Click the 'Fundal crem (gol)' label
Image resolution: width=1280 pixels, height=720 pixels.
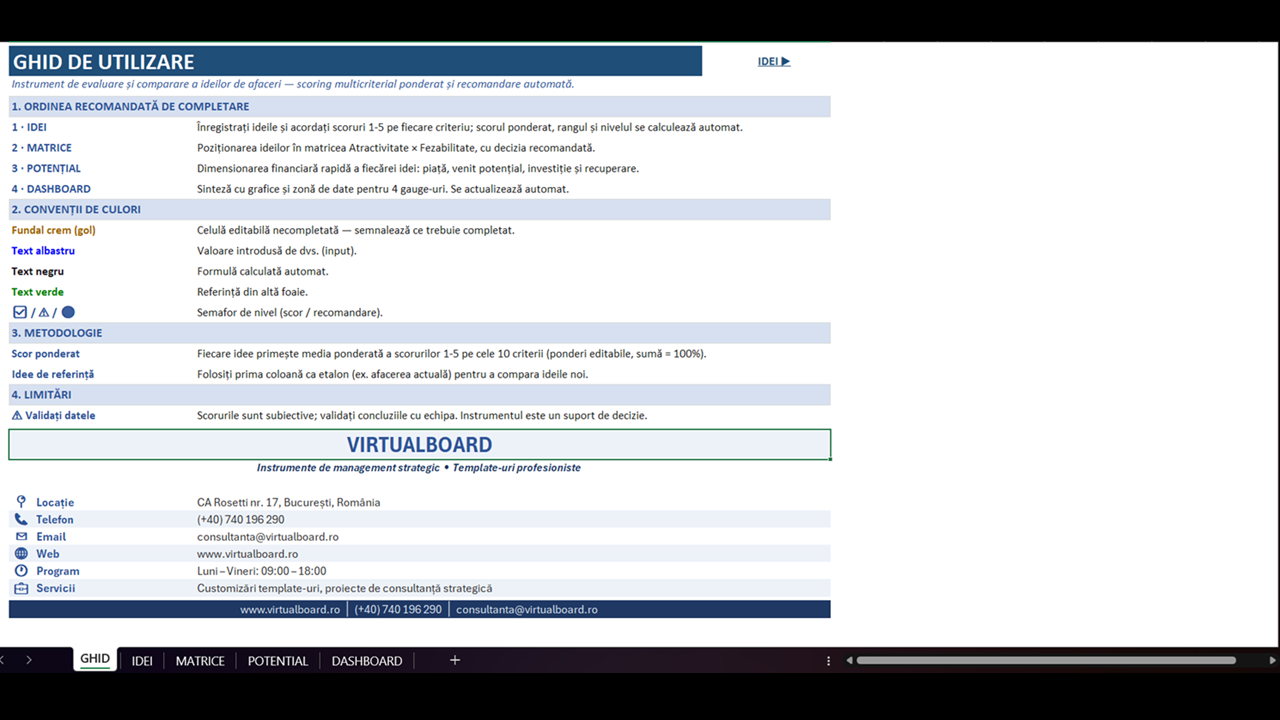pyautogui.click(x=53, y=230)
